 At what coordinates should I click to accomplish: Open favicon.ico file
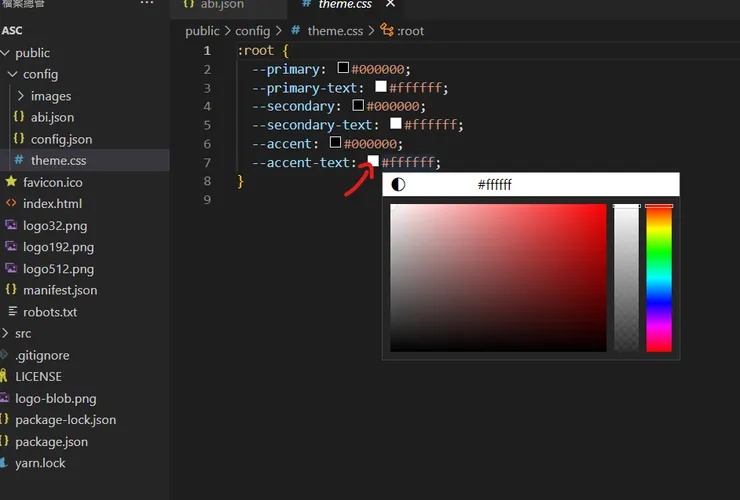53,182
